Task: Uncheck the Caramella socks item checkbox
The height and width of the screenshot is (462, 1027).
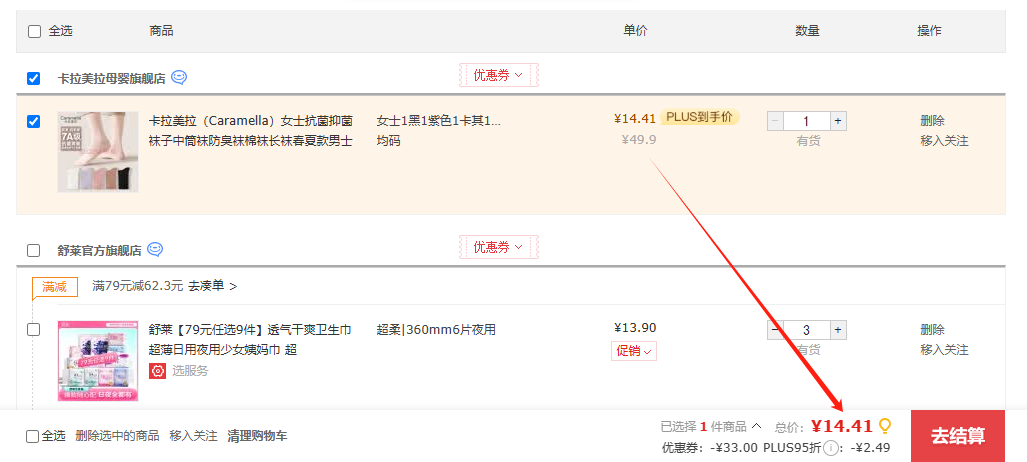Action: pyautogui.click(x=33, y=122)
